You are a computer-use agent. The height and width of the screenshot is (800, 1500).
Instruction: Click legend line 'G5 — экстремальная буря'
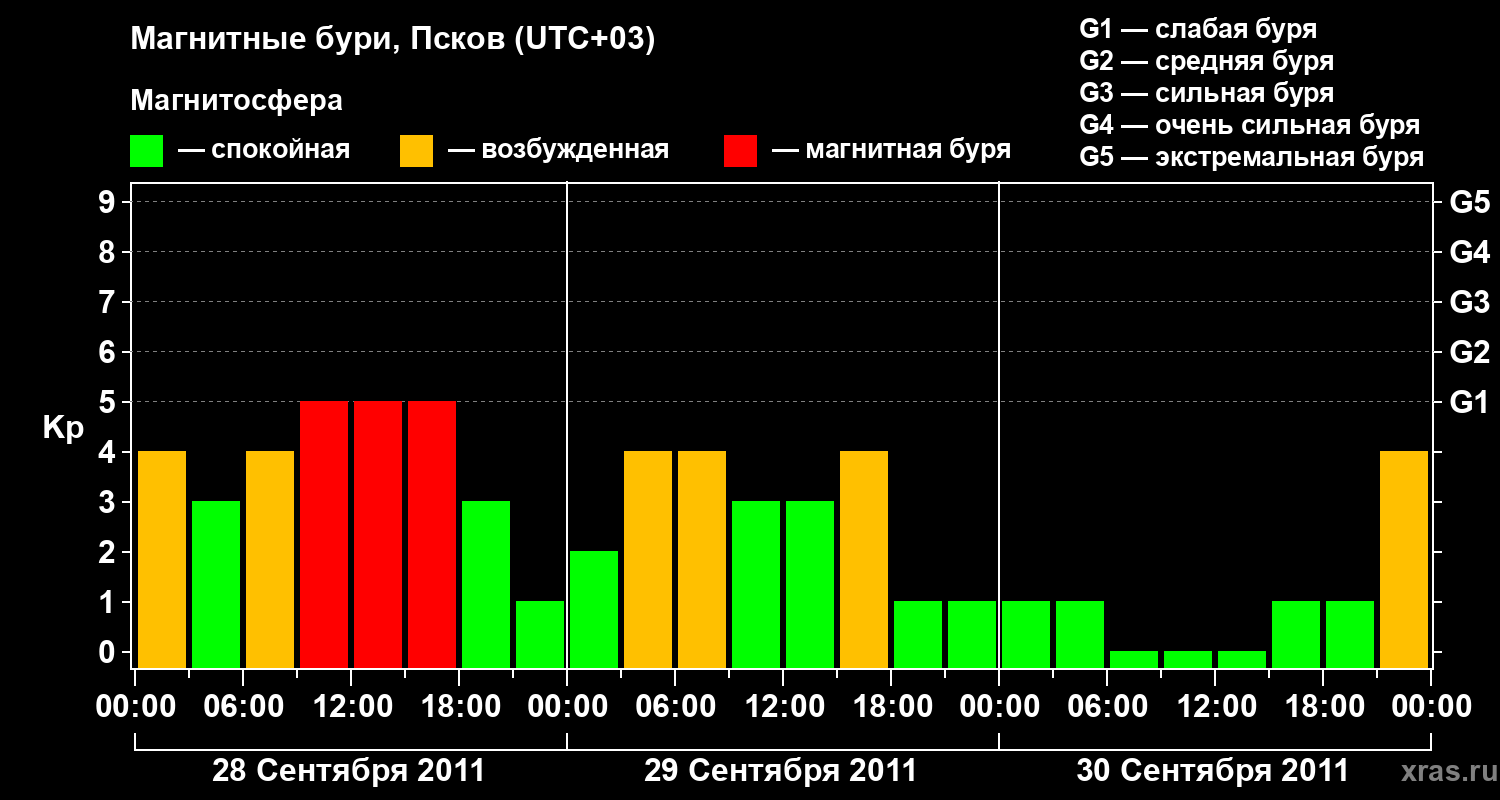point(1252,157)
